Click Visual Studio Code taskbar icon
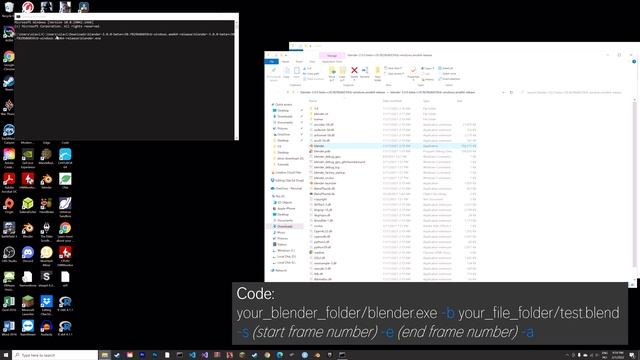Screen dimensions: 640x360 click(192, 355)
